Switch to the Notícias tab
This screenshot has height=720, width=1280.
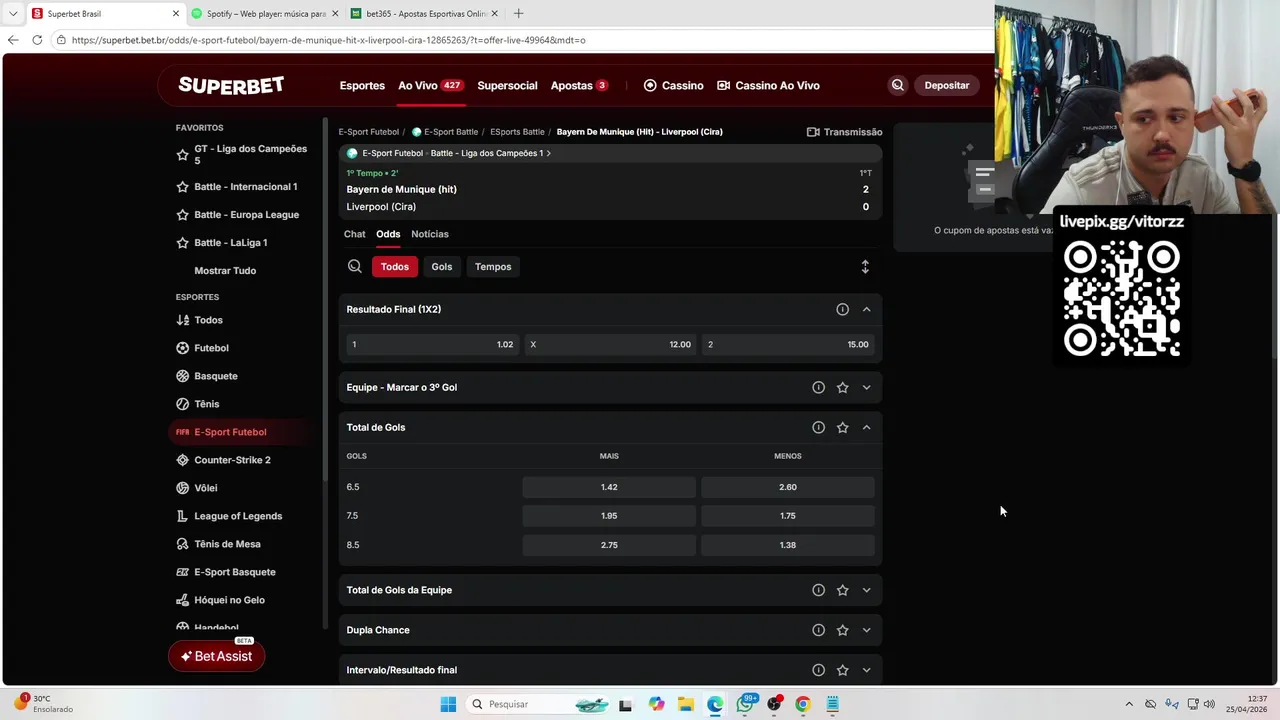coord(430,234)
